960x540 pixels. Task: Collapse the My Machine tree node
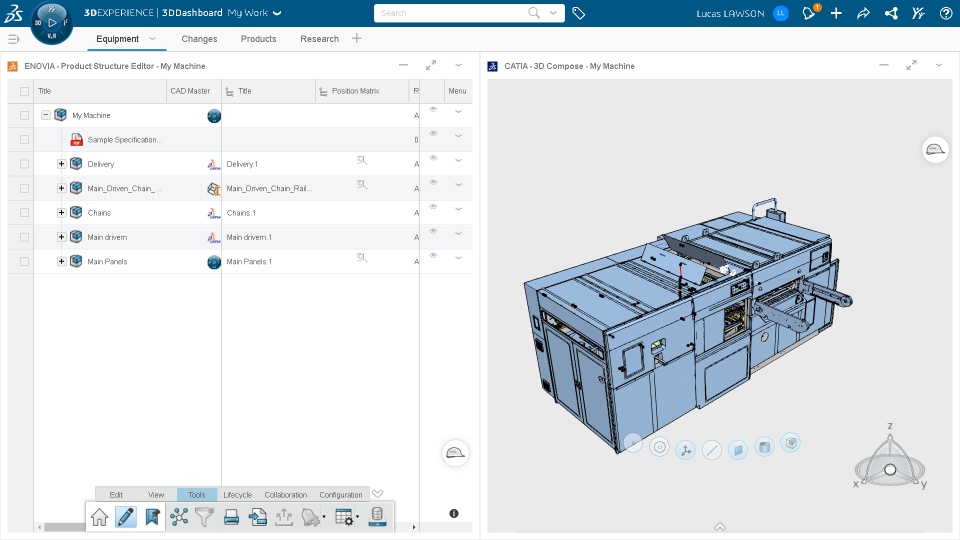tap(45, 115)
